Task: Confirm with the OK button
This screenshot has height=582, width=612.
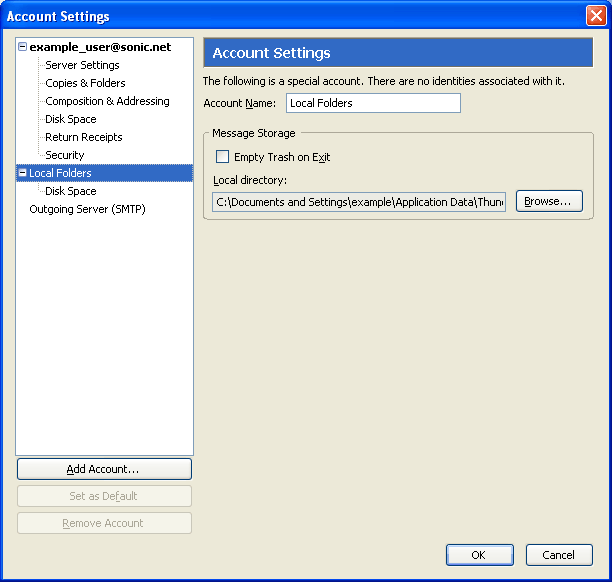Action: pos(480,555)
